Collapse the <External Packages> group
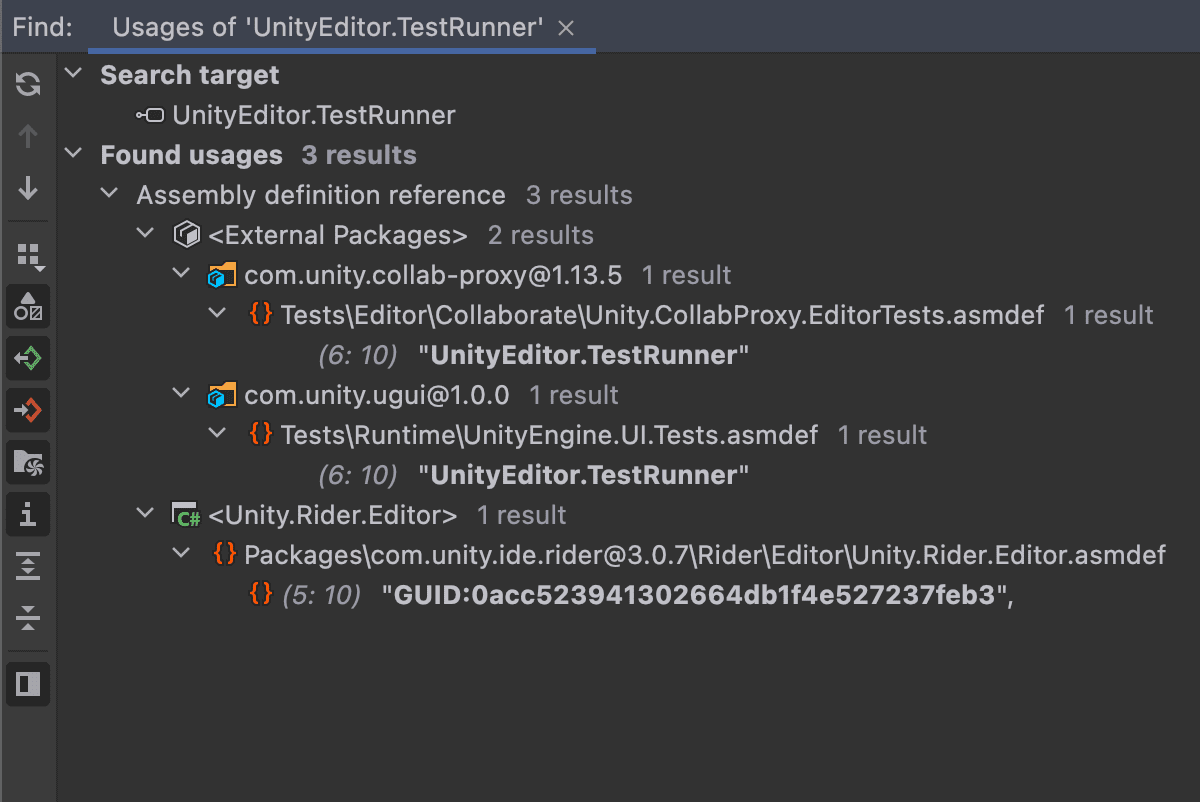 pyautogui.click(x=146, y=235)
